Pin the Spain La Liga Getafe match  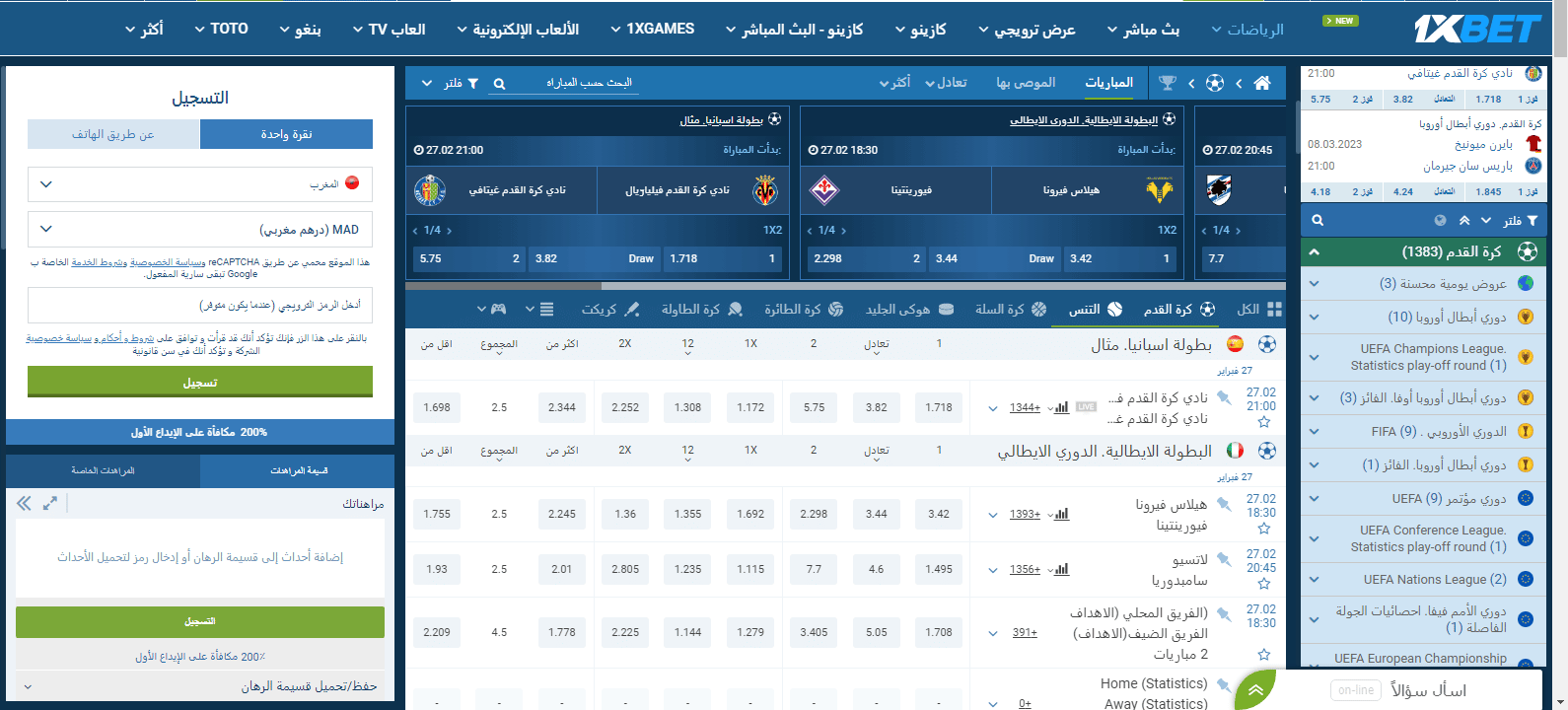click(1224, 398)
